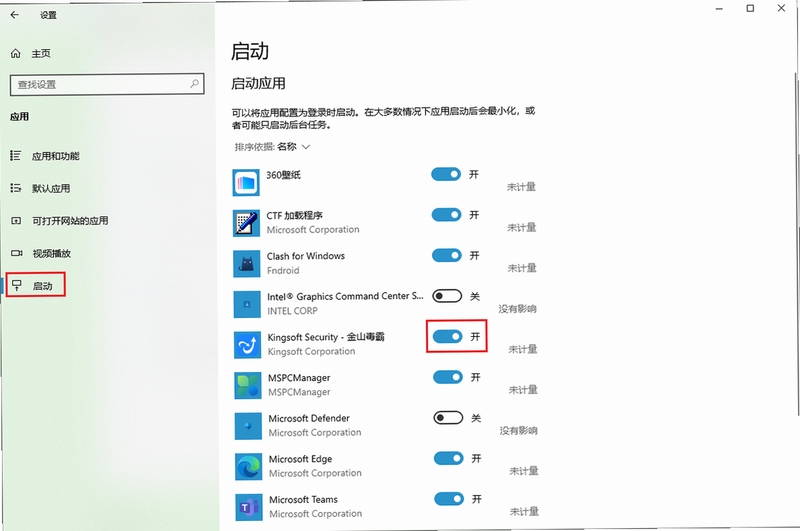Viewport: 800px width, 531px height.
Task: Click the Clash for Windows cat icon
Action: coord(246,264)
